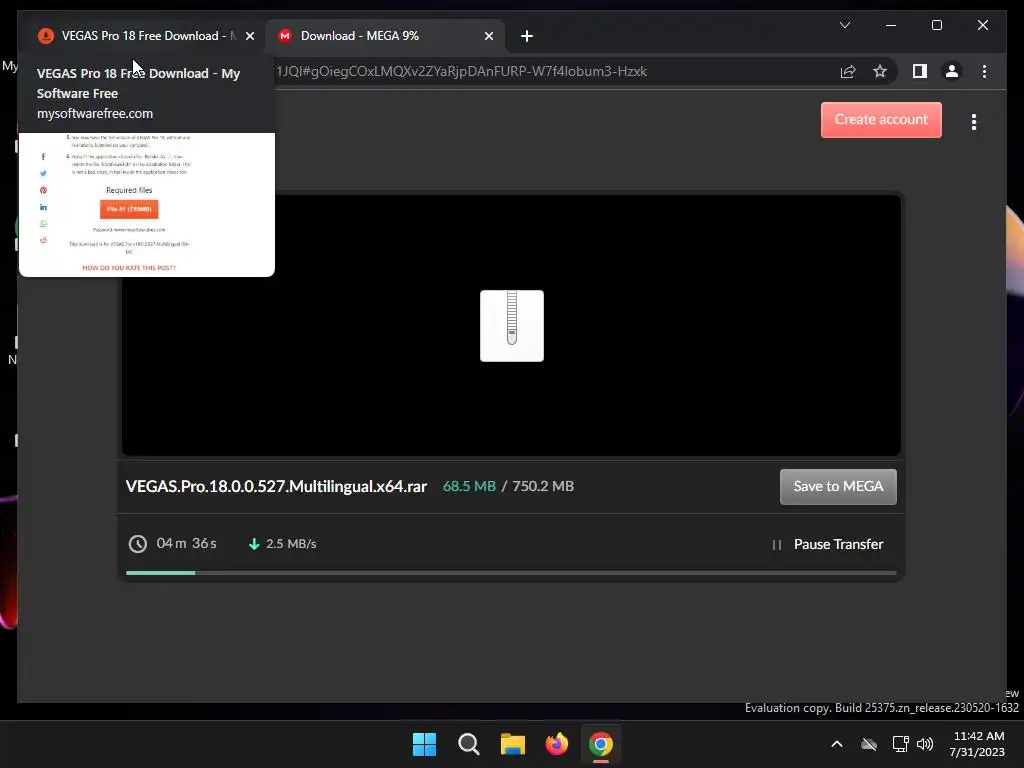Click the tab hover preview thumbnail
The height and width of the screenshot is (768, 1024).
(147, 204)
